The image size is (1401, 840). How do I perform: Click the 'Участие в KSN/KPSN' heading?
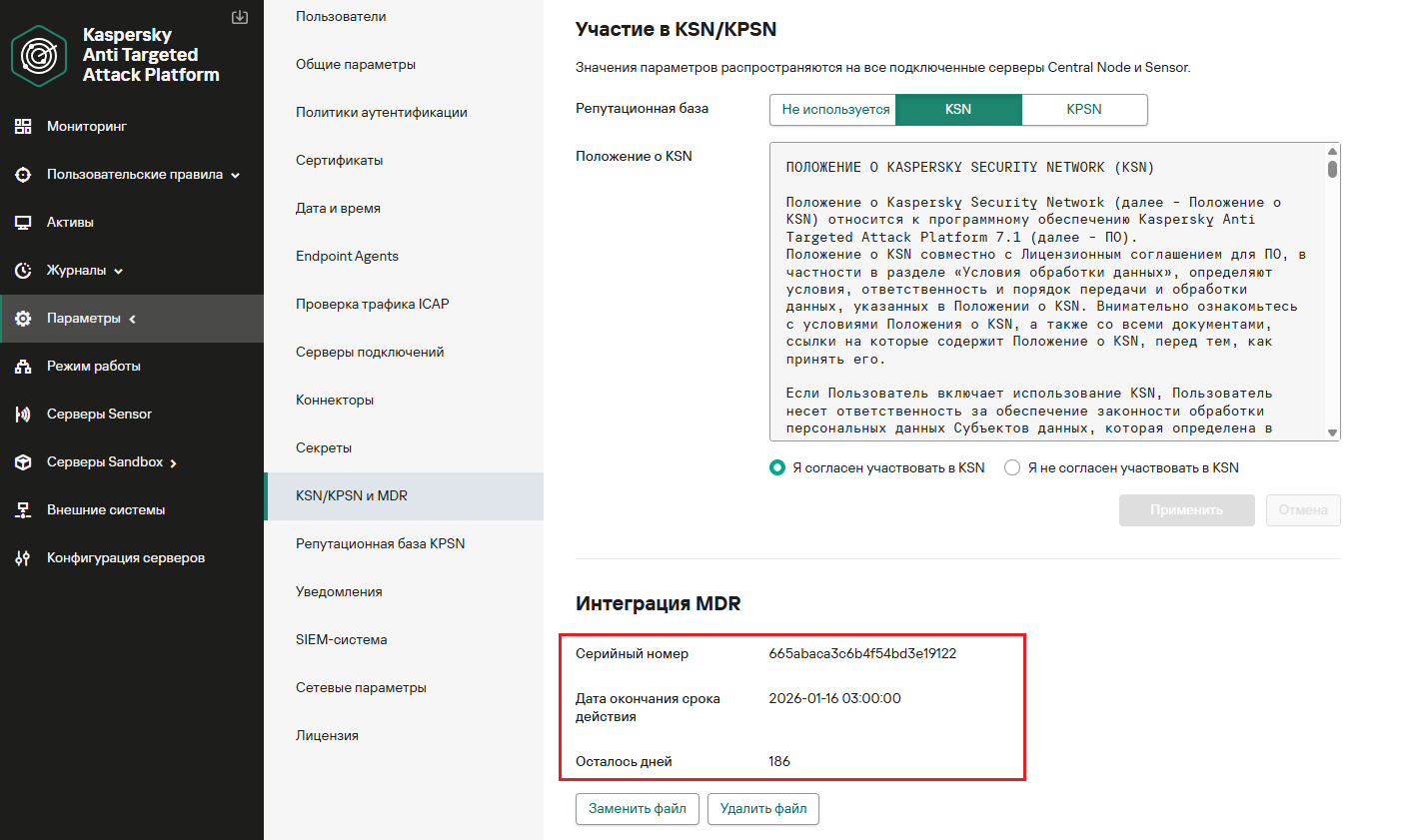click(x=677, y=29)
